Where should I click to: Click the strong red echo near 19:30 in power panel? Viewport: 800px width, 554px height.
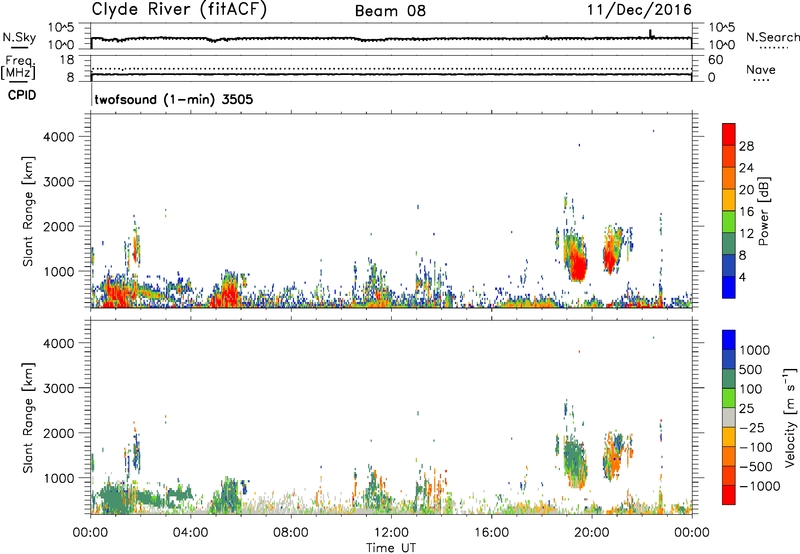578,265
